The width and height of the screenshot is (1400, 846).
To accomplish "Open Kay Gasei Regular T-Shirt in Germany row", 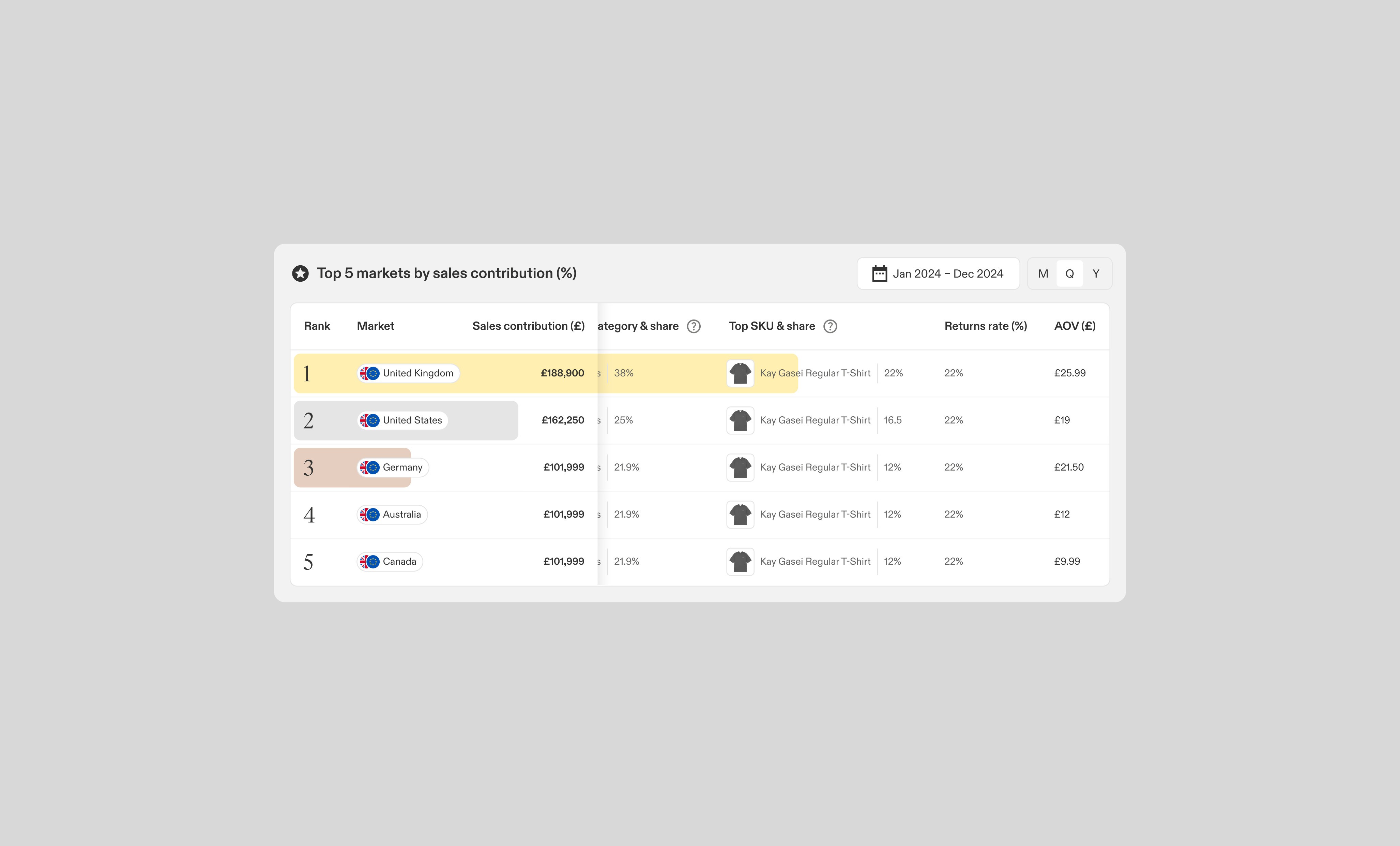I will 815,467.
